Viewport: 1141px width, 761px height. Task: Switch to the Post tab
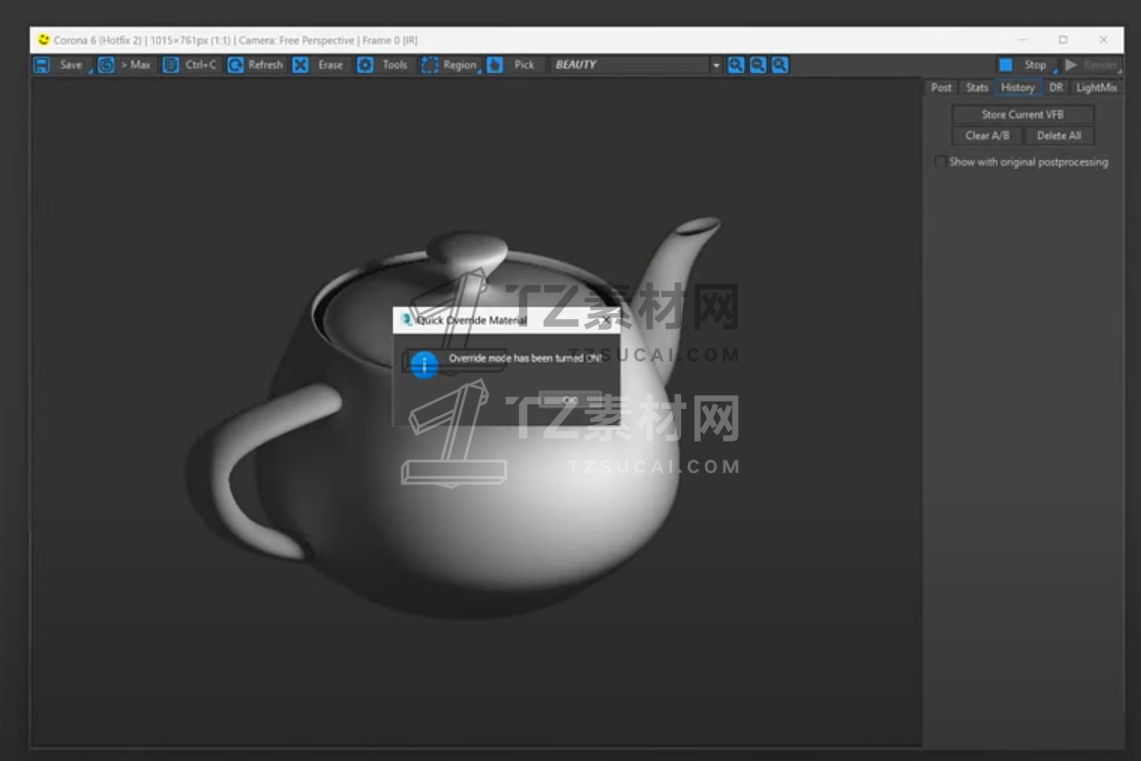tap(941, 88)
